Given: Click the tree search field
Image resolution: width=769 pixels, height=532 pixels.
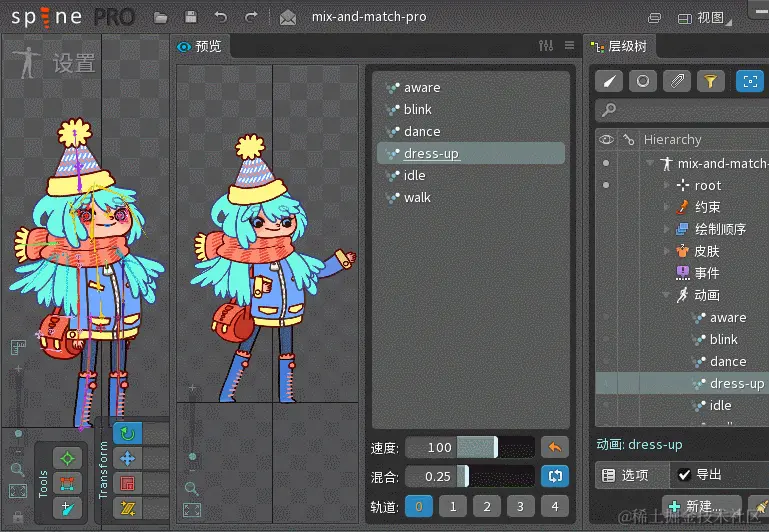Looking at the screenshot, I should pyautogui.click(x=682, y=110).
